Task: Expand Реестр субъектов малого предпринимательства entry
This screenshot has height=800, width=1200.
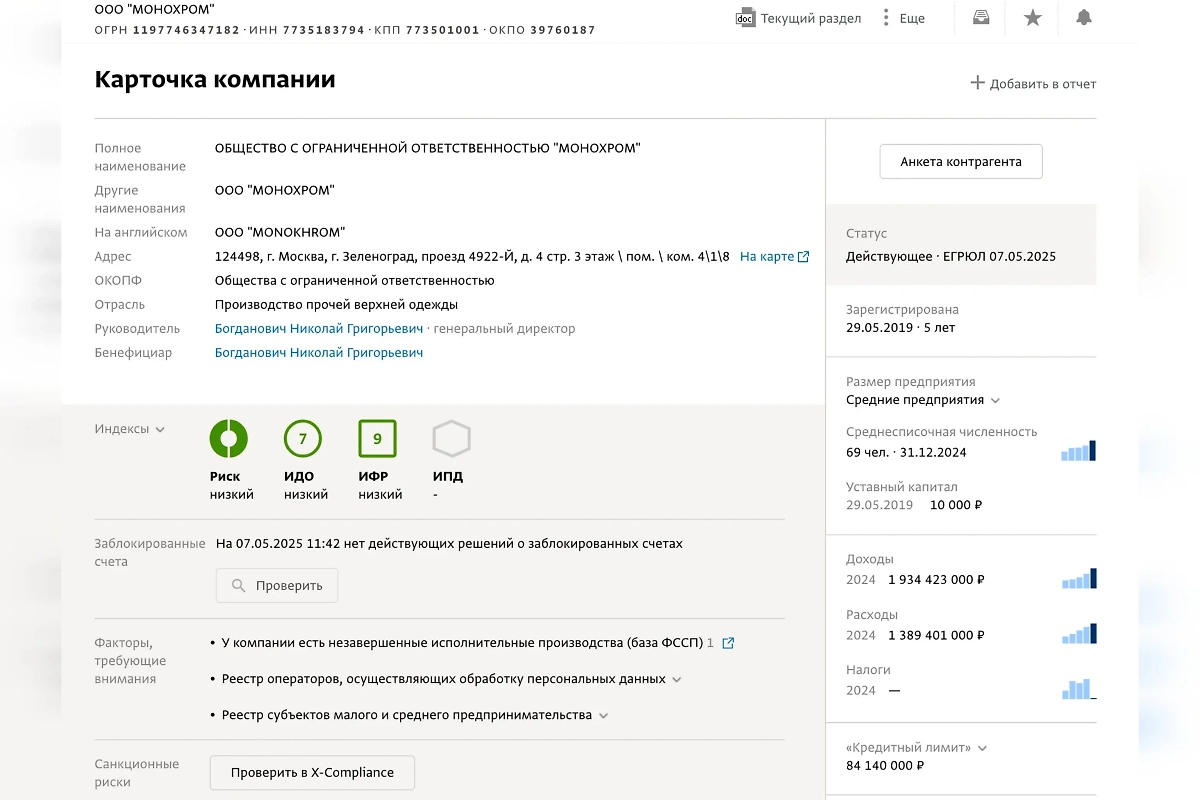Action: 604,715
